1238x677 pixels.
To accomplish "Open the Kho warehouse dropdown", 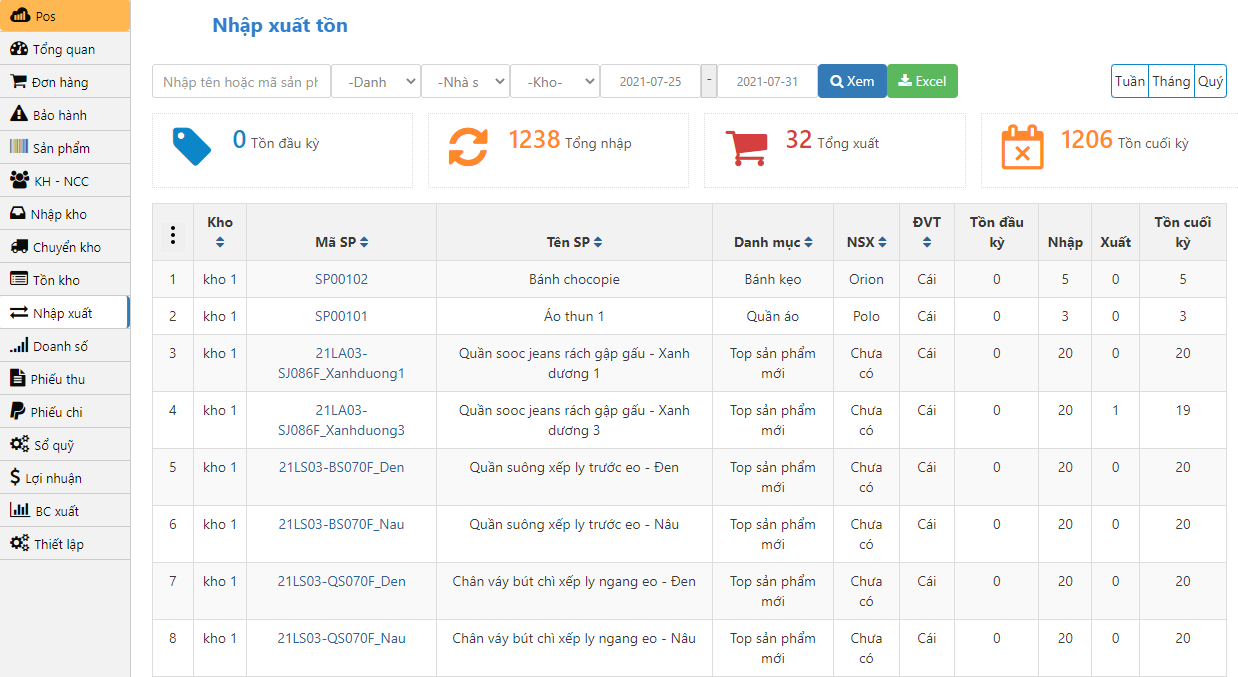I will pos(555,82).
